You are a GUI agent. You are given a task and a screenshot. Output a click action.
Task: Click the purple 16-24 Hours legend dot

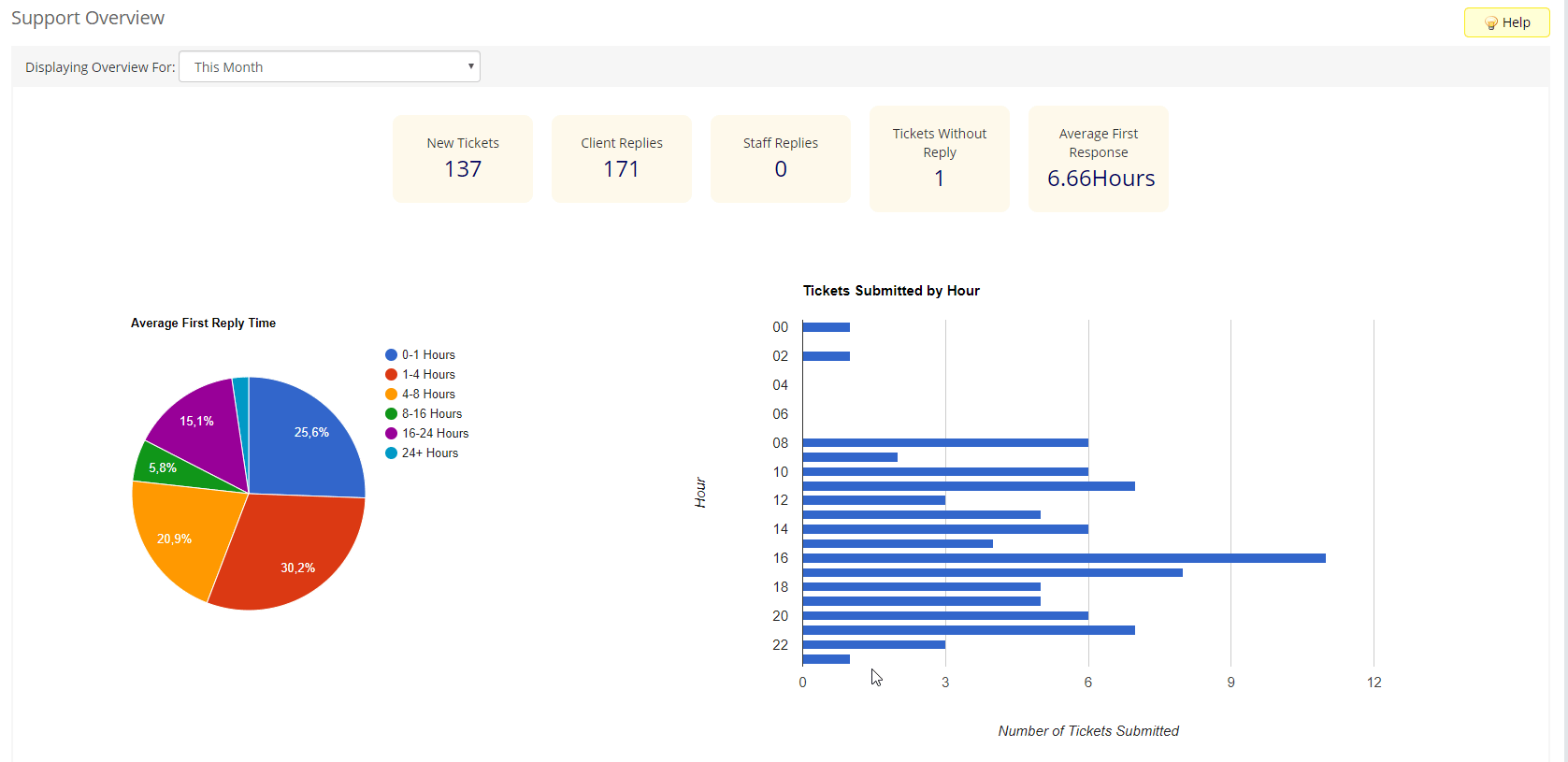click(391, 434)
